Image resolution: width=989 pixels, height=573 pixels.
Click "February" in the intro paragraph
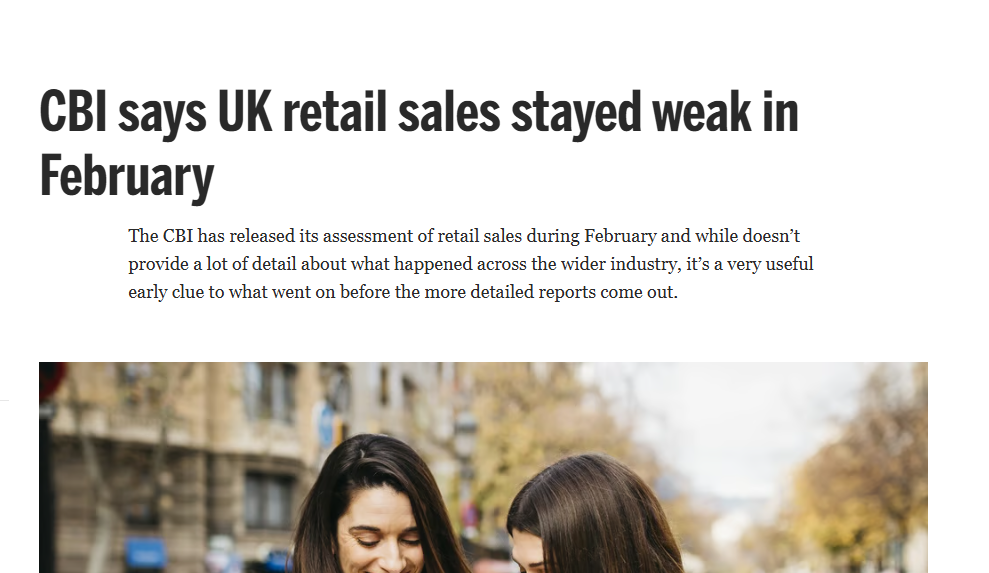[x=620, y=236]
